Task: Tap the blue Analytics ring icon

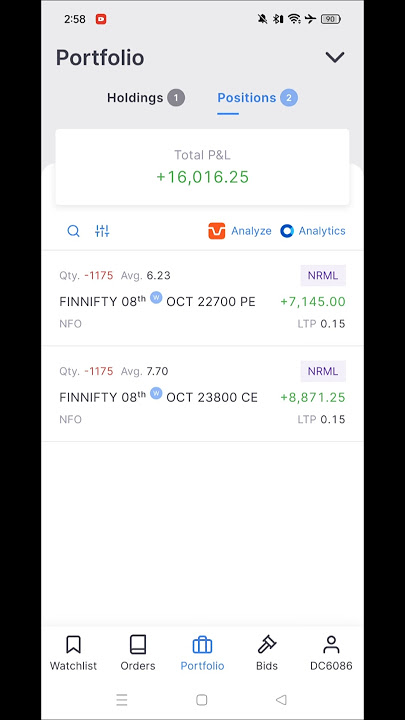Action: tap(287, 231)
